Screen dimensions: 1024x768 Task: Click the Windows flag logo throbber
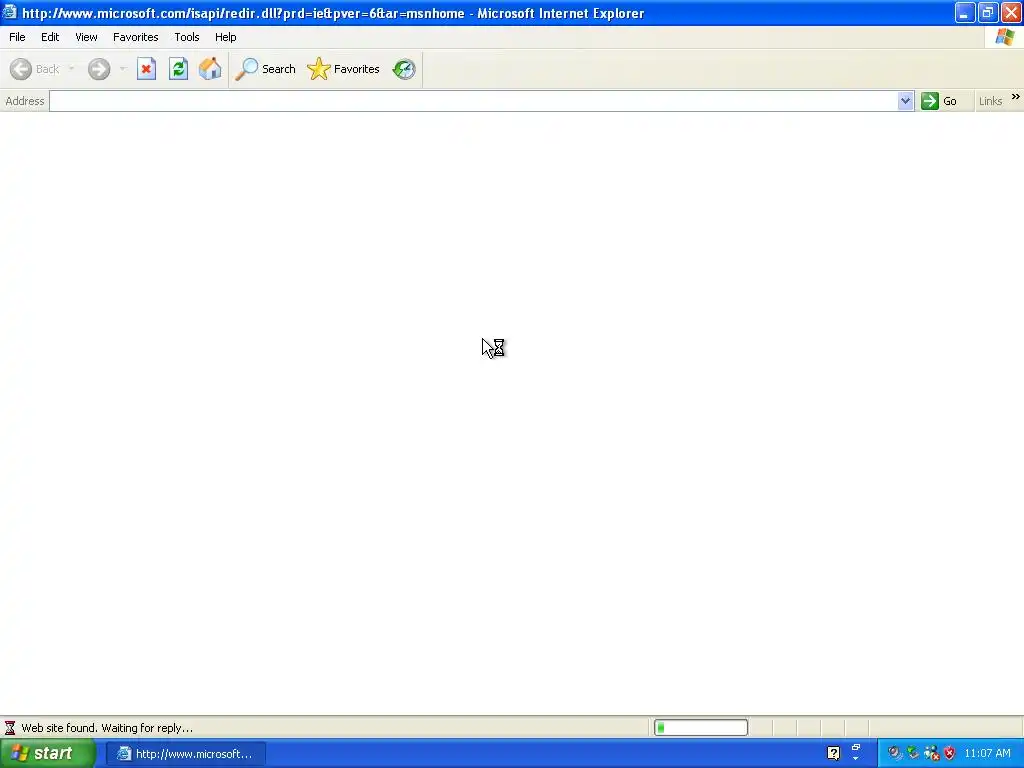tap(1004, 37)
